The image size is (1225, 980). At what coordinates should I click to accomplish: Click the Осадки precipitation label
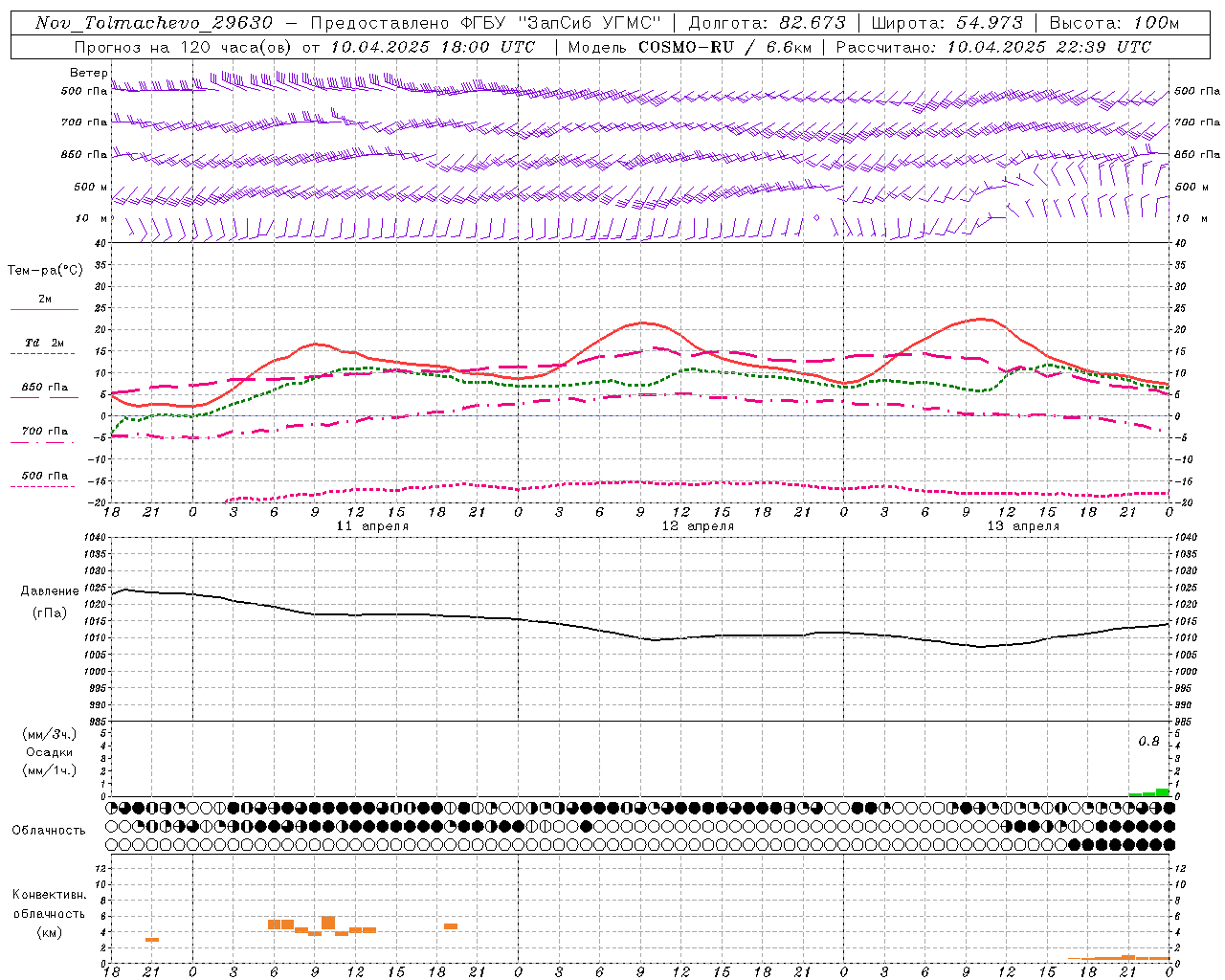click(50, 752)
